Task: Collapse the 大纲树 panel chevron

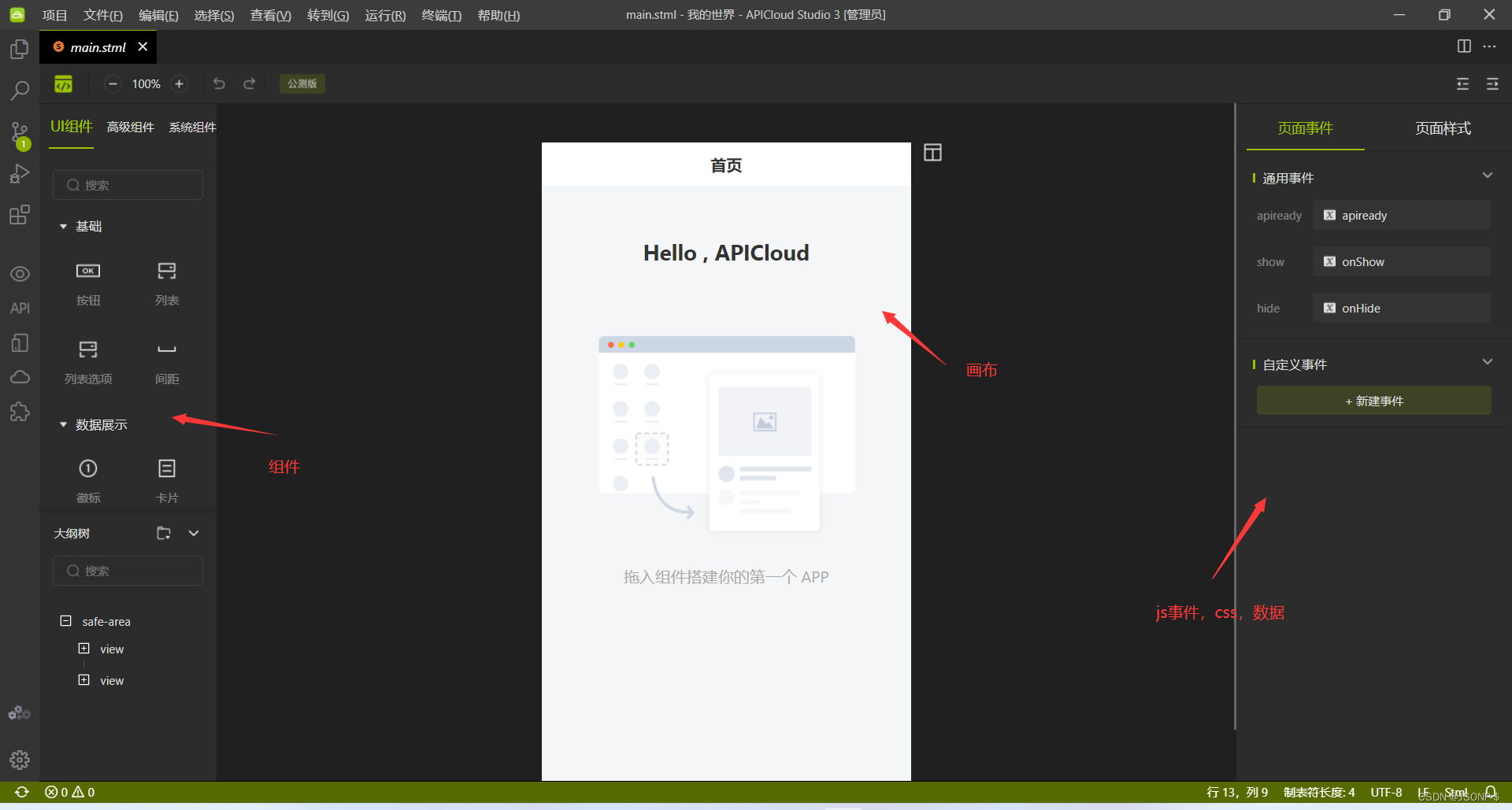Action: [x=194, y=533]
